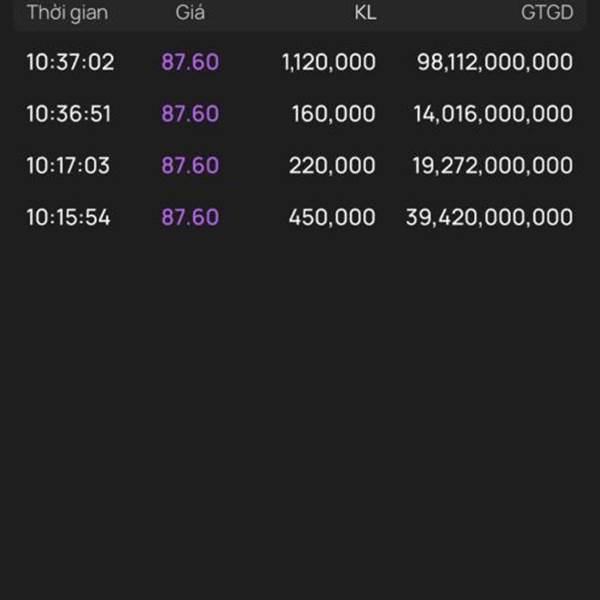Click the 160,000 volume value
600x600 pixels.
(x=334, y=114)
